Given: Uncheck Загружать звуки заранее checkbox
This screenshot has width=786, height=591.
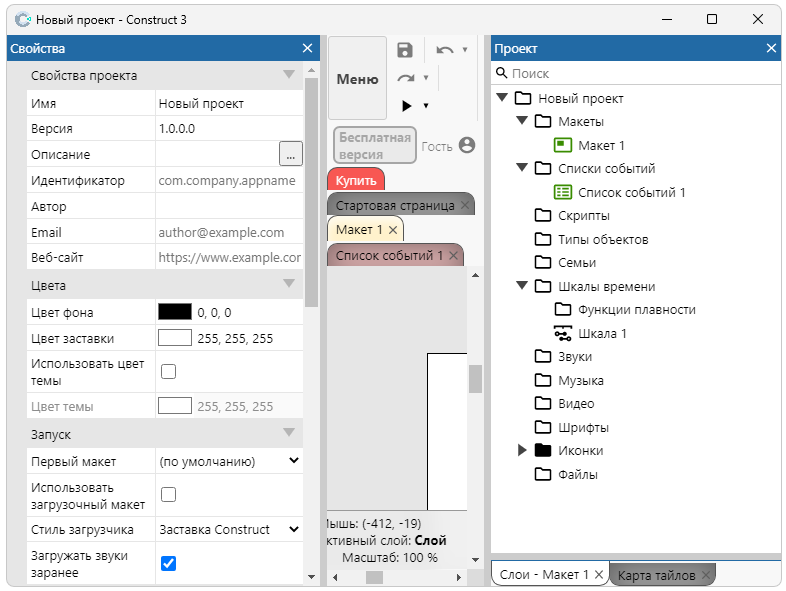Looking at the screenshot, I should point(168,563).
